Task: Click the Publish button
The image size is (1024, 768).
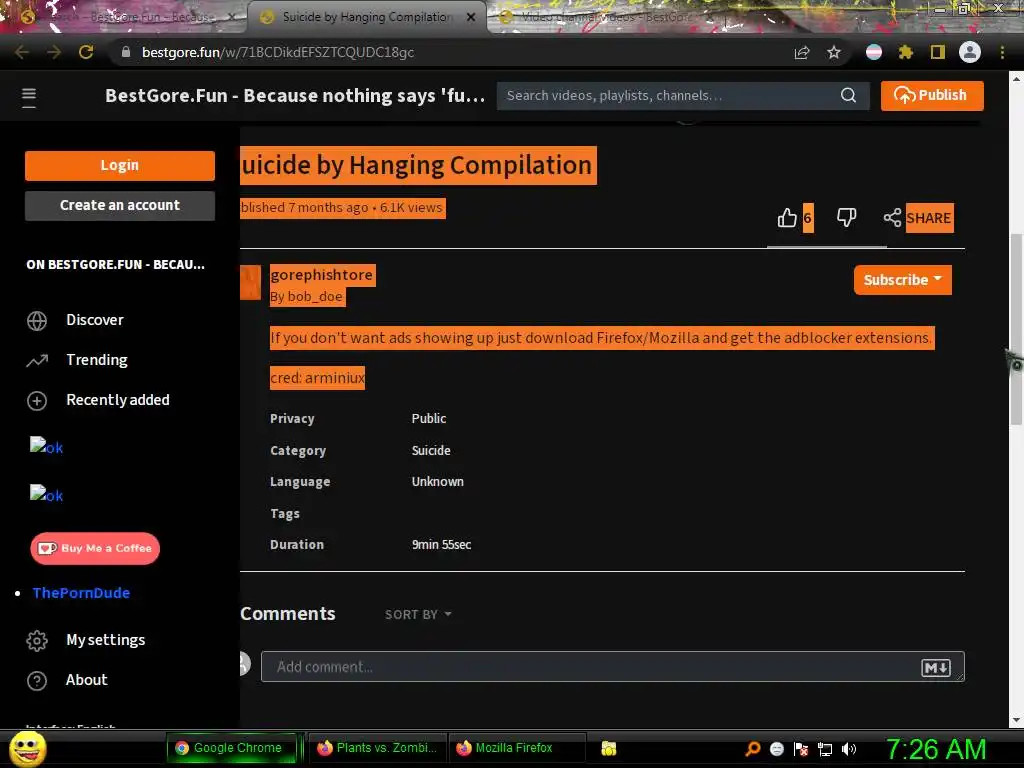Action: 931,96
